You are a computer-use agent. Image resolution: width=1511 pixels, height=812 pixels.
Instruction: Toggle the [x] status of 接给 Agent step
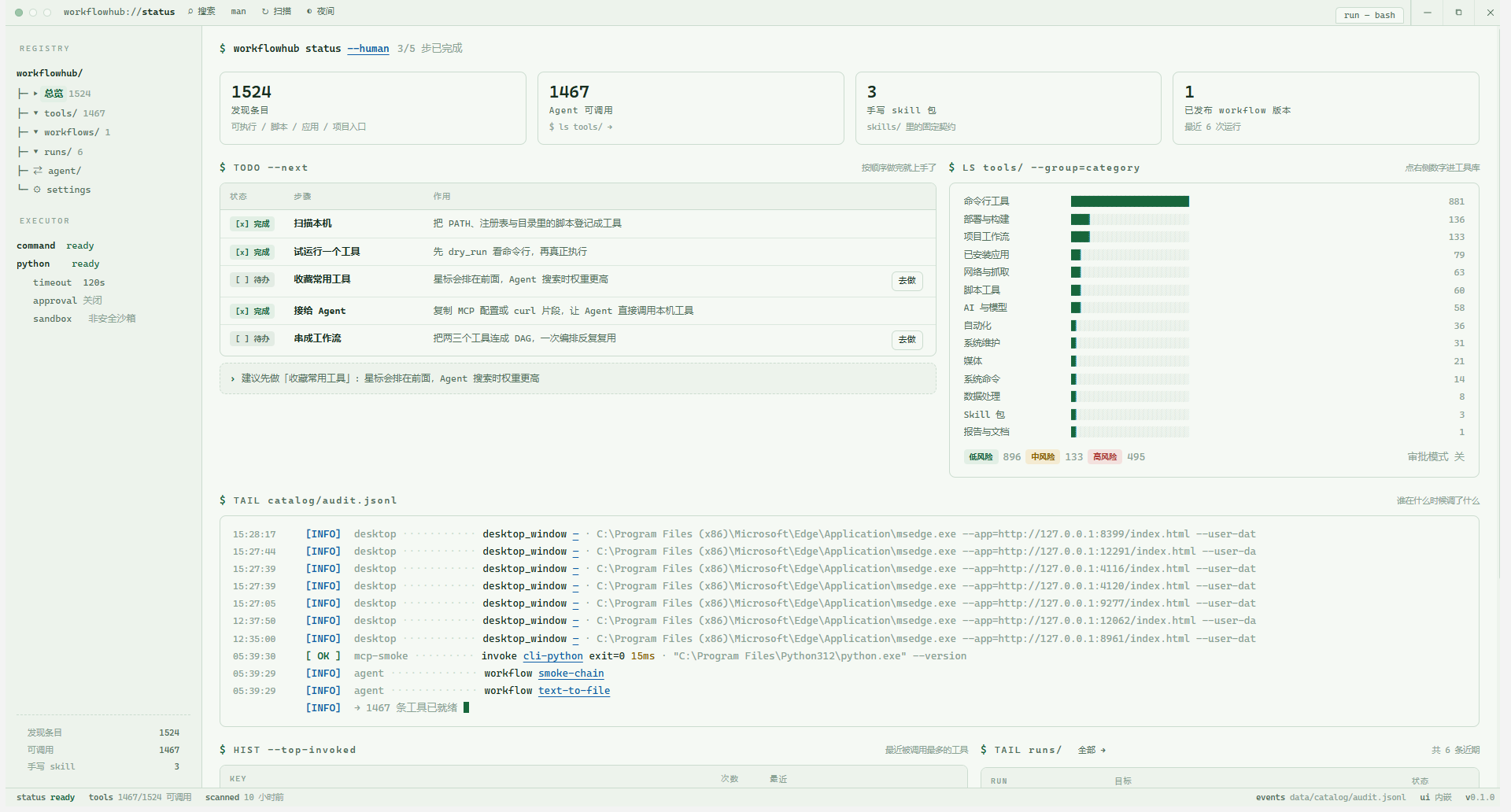(252, 312)
